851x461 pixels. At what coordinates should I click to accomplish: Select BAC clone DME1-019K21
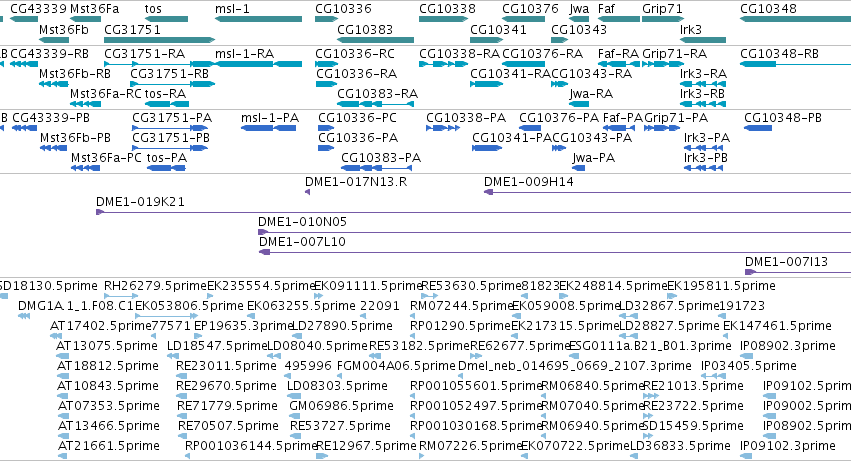tap(473, 212)
